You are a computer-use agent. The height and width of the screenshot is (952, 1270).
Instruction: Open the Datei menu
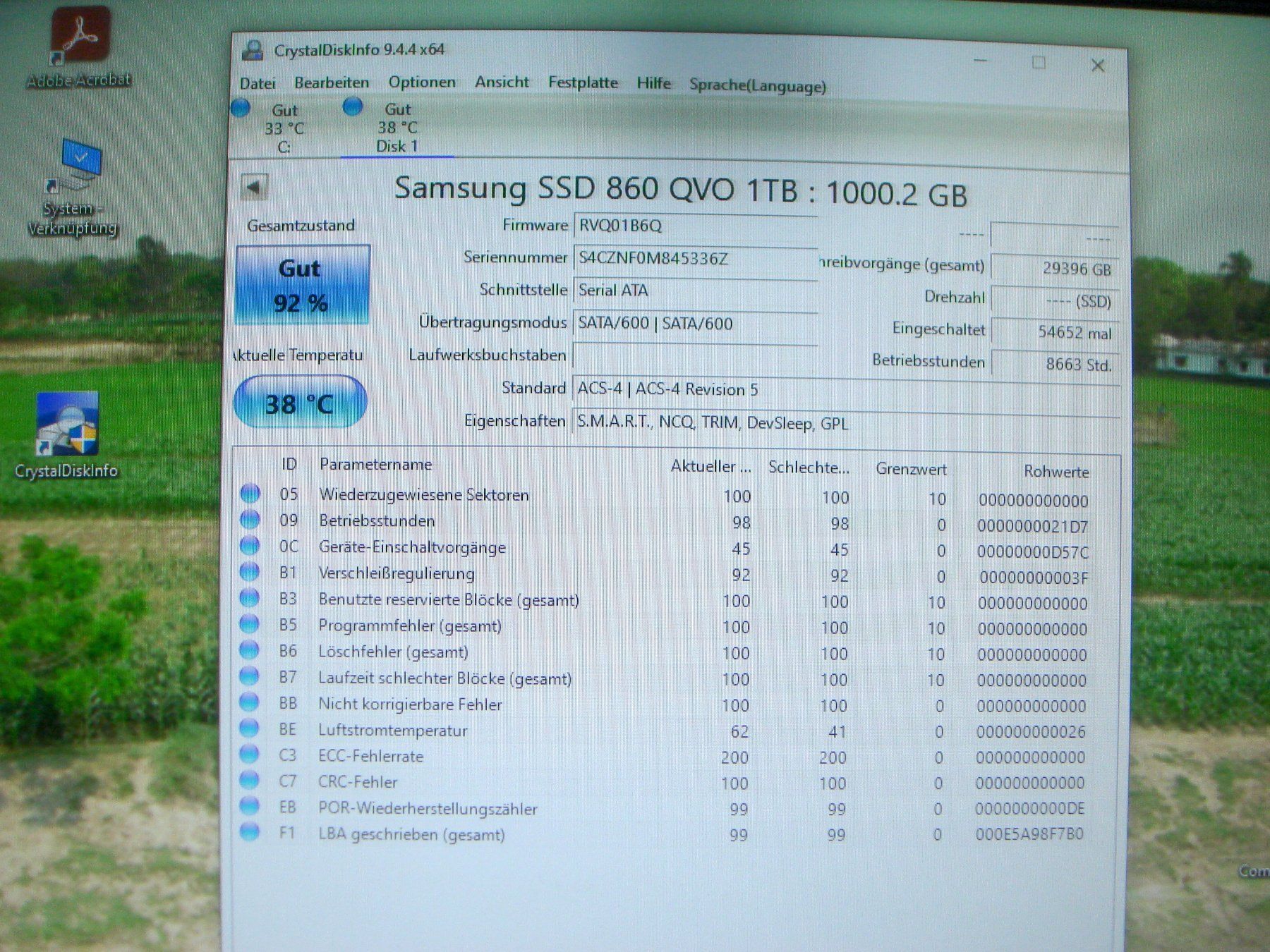tap(258, 83)
